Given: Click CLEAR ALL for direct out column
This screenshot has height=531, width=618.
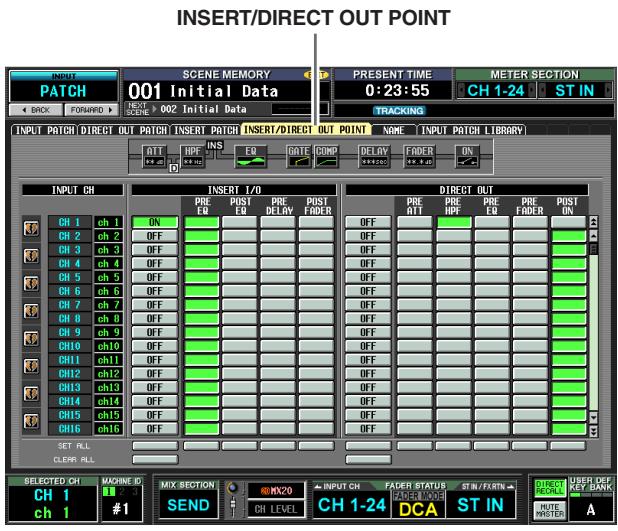Looking at the screenshot, I should coord(369,459).
